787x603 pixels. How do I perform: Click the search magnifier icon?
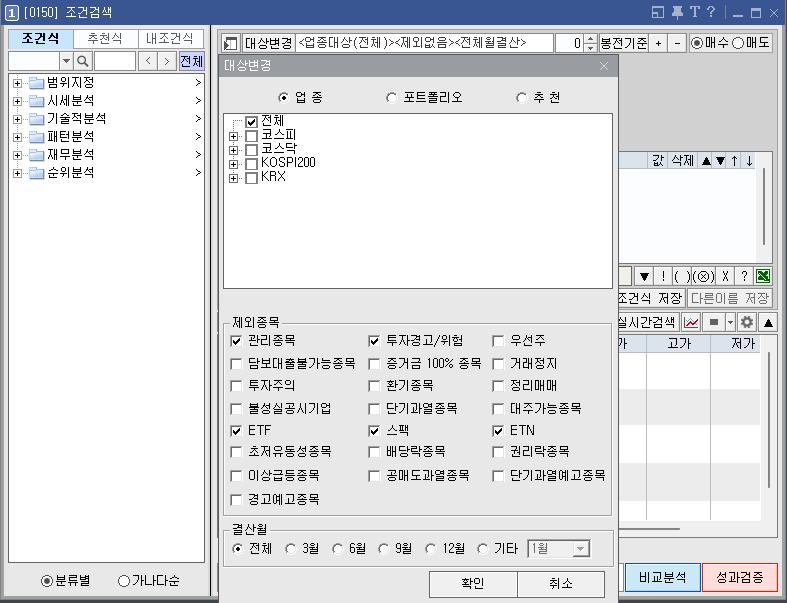(83, 61)
